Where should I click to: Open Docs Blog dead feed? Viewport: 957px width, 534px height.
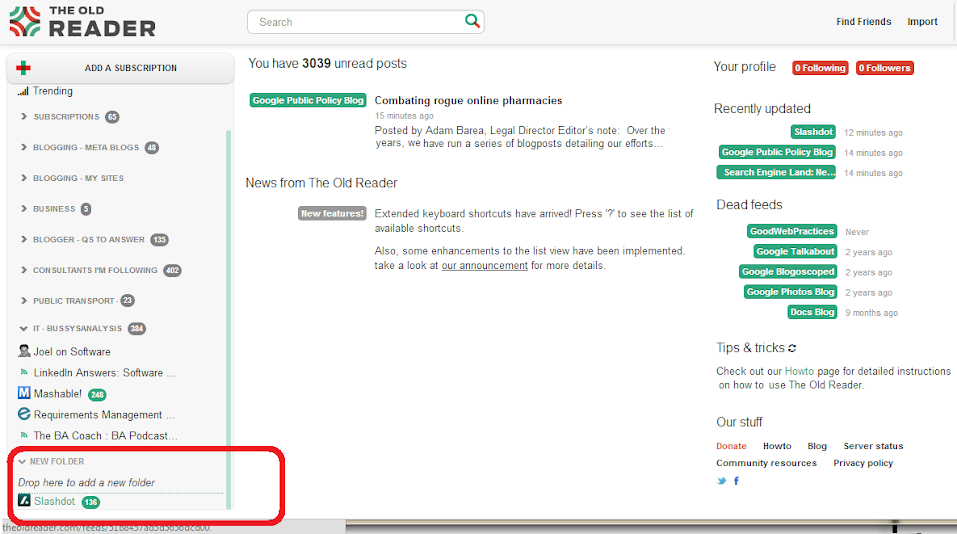tap(812, 312)
